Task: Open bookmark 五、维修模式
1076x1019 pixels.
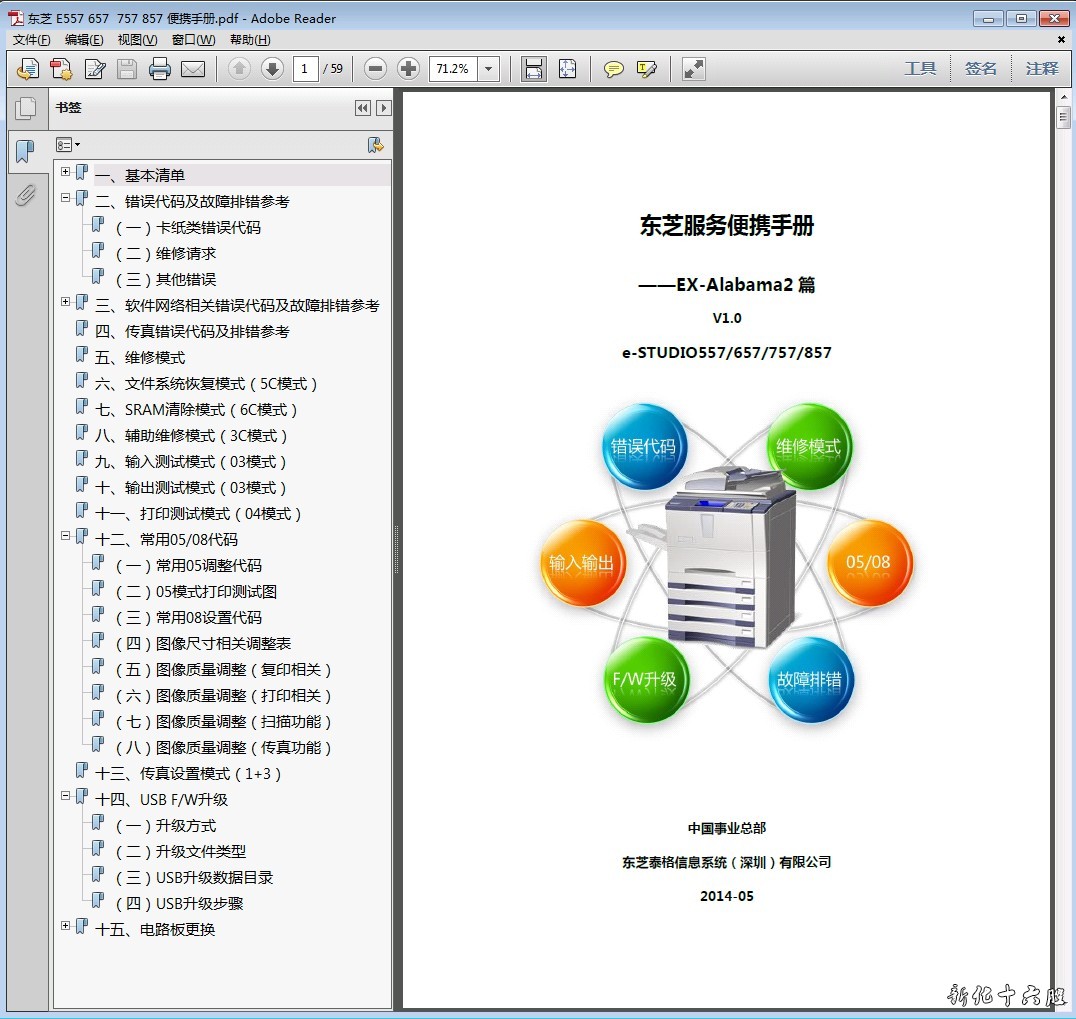Action: (140, 358)
